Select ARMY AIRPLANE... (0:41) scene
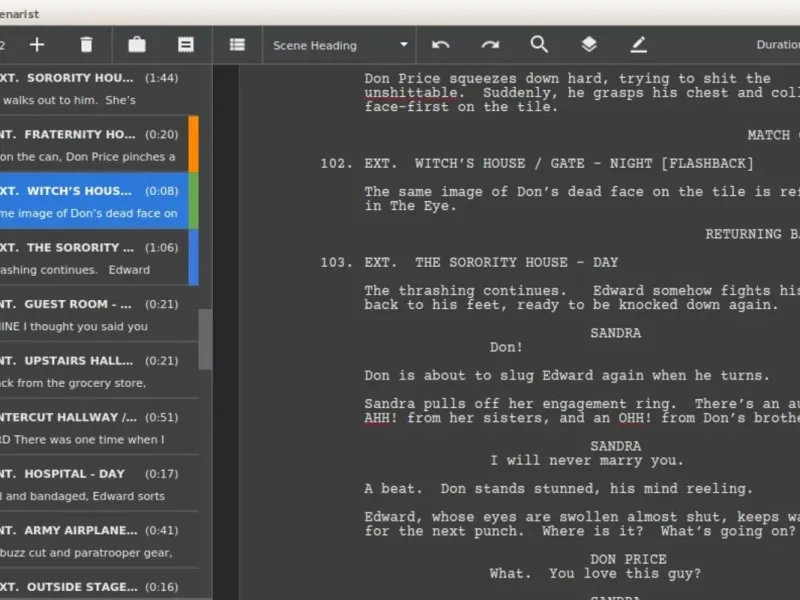The height and width of the screenshot is (600, 800). click(x=99, y=541)
